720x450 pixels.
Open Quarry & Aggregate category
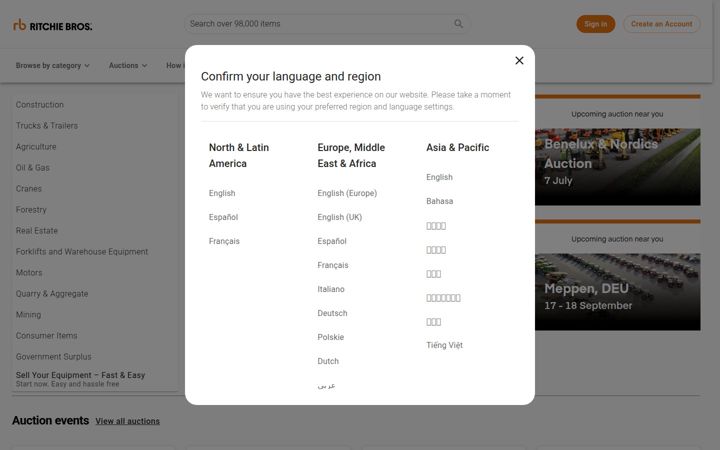coord(52,294)
